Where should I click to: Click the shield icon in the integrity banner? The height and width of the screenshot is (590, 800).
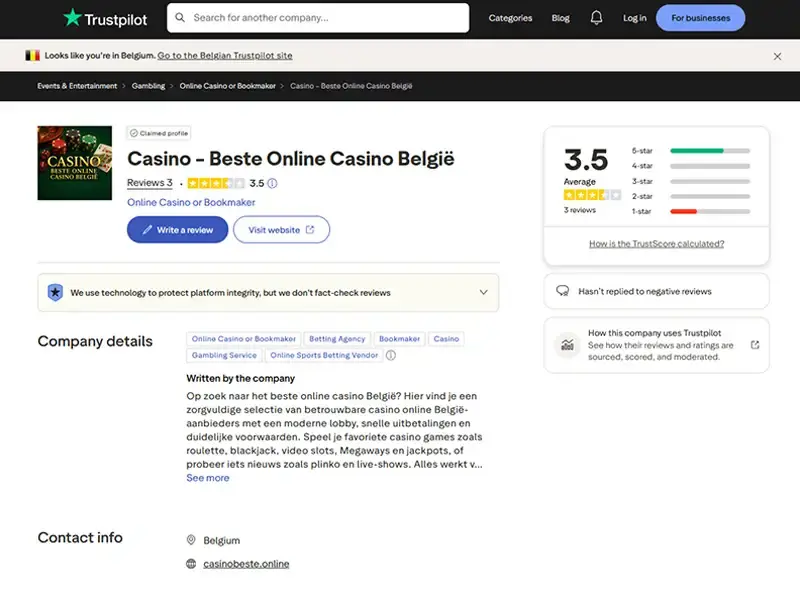point(53,292)
